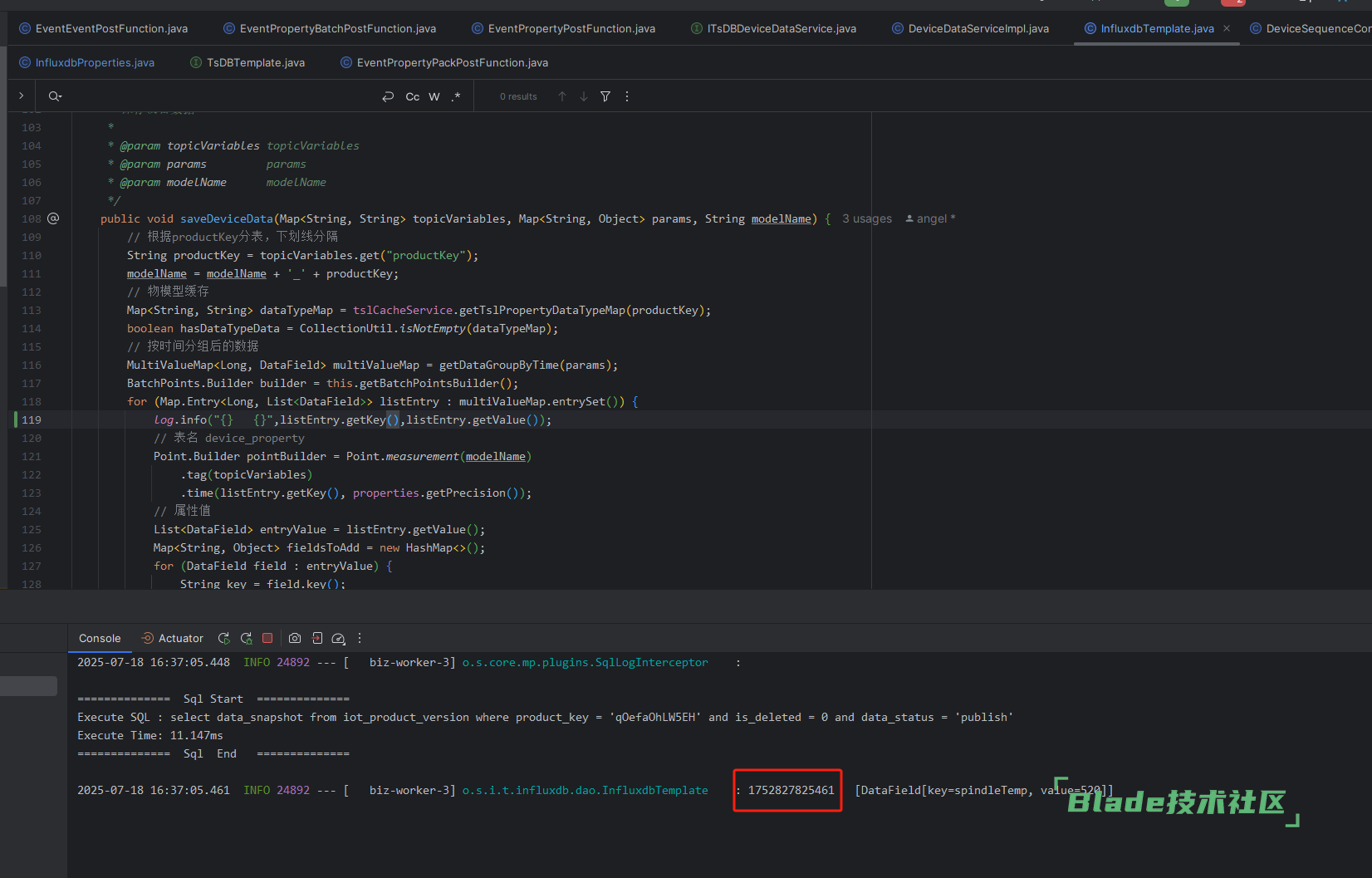The image size is (1372, 878).
Task: Switch to TsDBTemplate.java tab
Action: point(247,62)
